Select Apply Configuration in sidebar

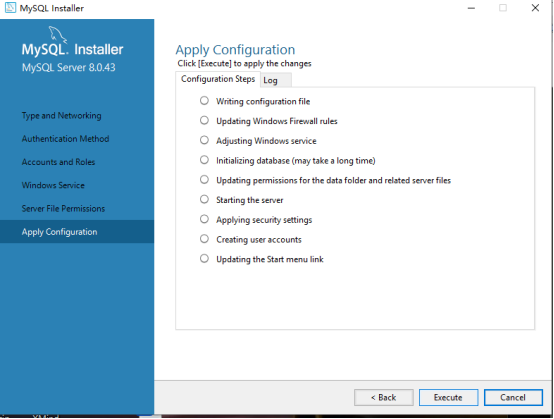coord(77,232)
